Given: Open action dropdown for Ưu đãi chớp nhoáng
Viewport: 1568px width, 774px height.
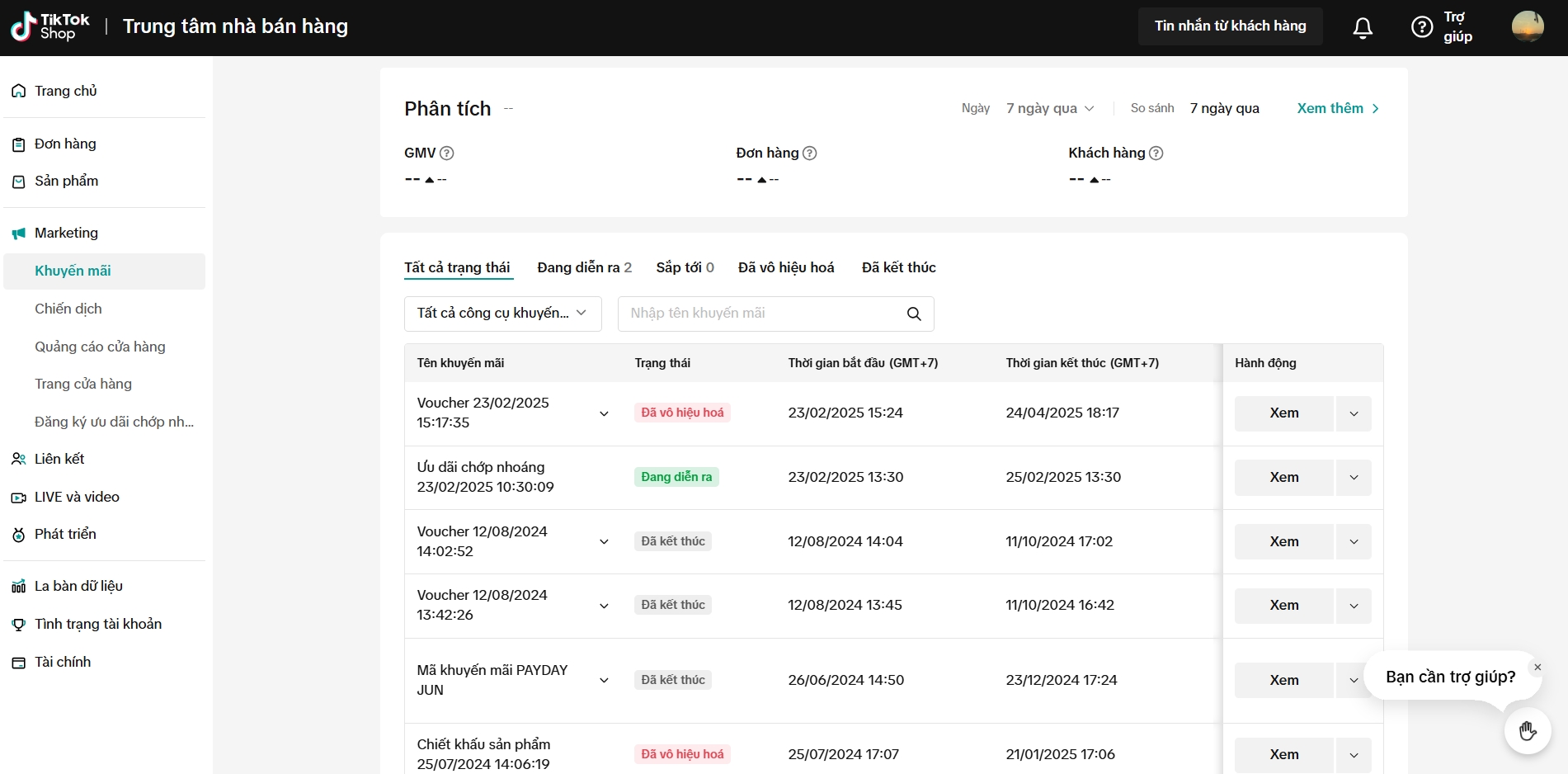Looking at the screenshot, I should coord(1354,478).
